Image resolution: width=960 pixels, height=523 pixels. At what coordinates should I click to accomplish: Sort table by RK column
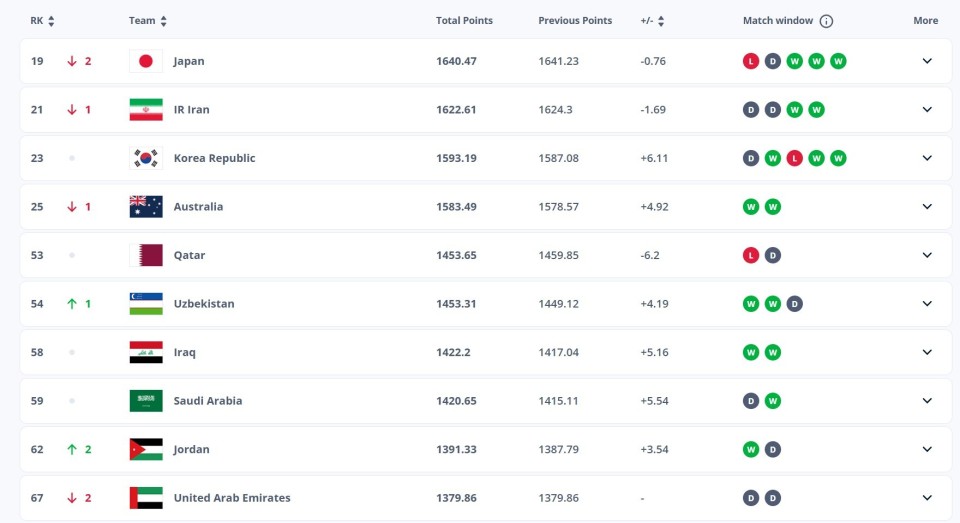tap(51, 21)
